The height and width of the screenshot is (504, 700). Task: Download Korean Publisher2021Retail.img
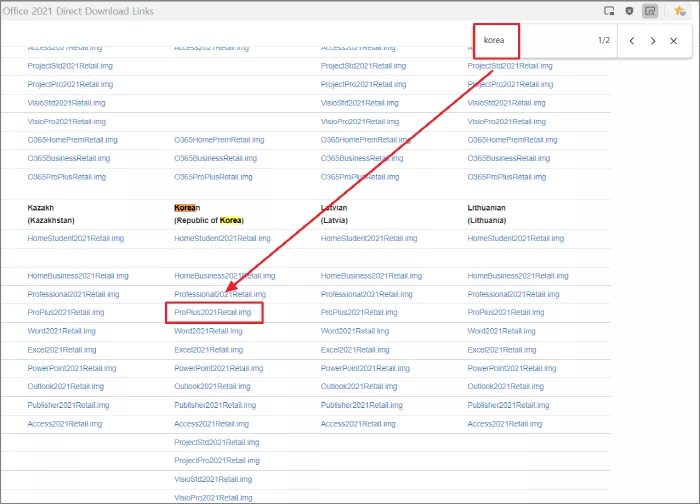(x=215, y=405)
